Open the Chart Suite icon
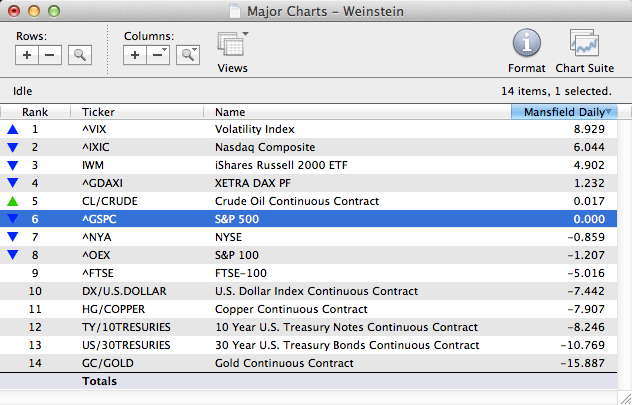632x405 pixels. click(x=584, y=44)
